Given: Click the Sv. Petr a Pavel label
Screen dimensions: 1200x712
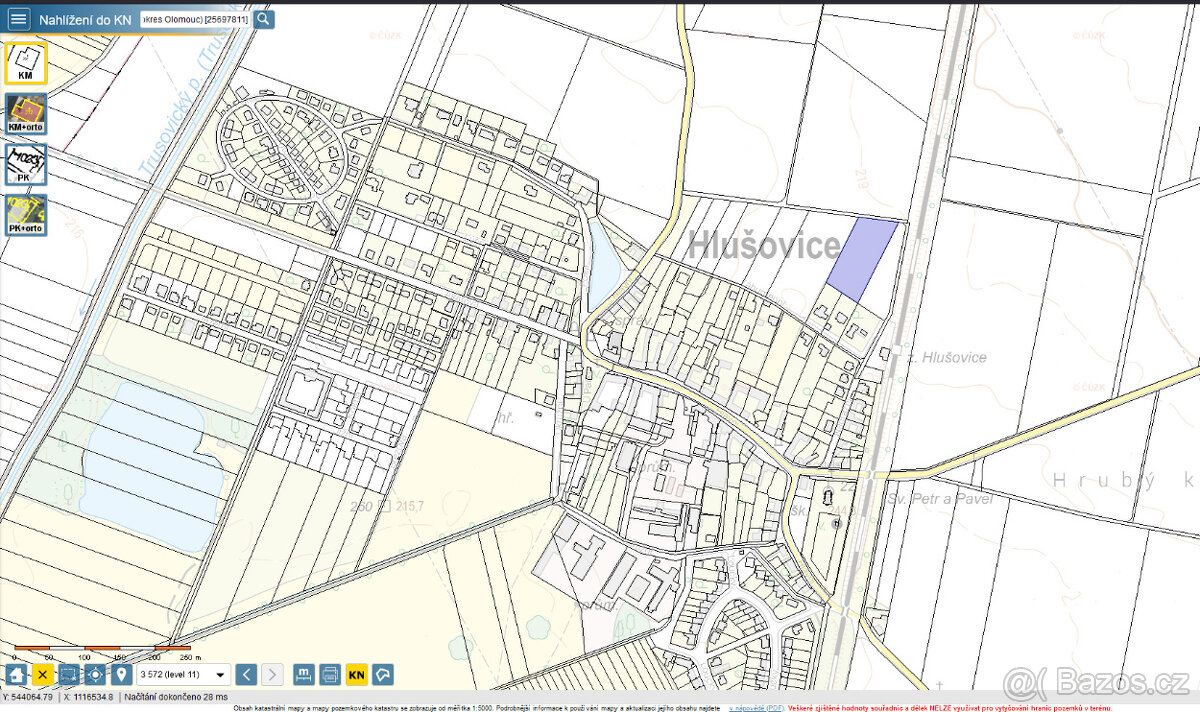Looking at the screenshot, I should coord(940,498).
